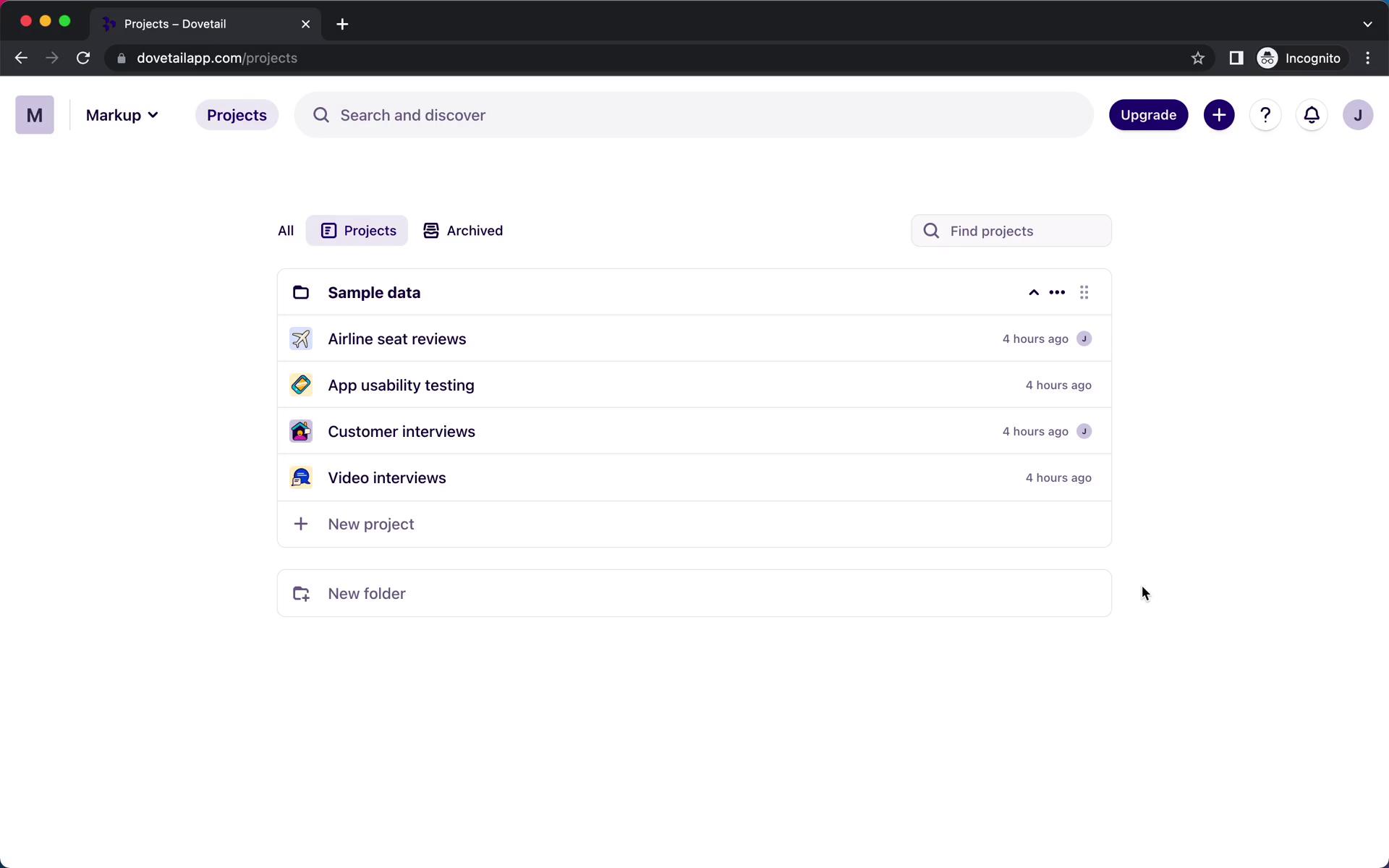The height and width of the screenshot is (868, 1389).
Task: Click the airplane icon for Airline seat reviews
Action: coord(301,338)
